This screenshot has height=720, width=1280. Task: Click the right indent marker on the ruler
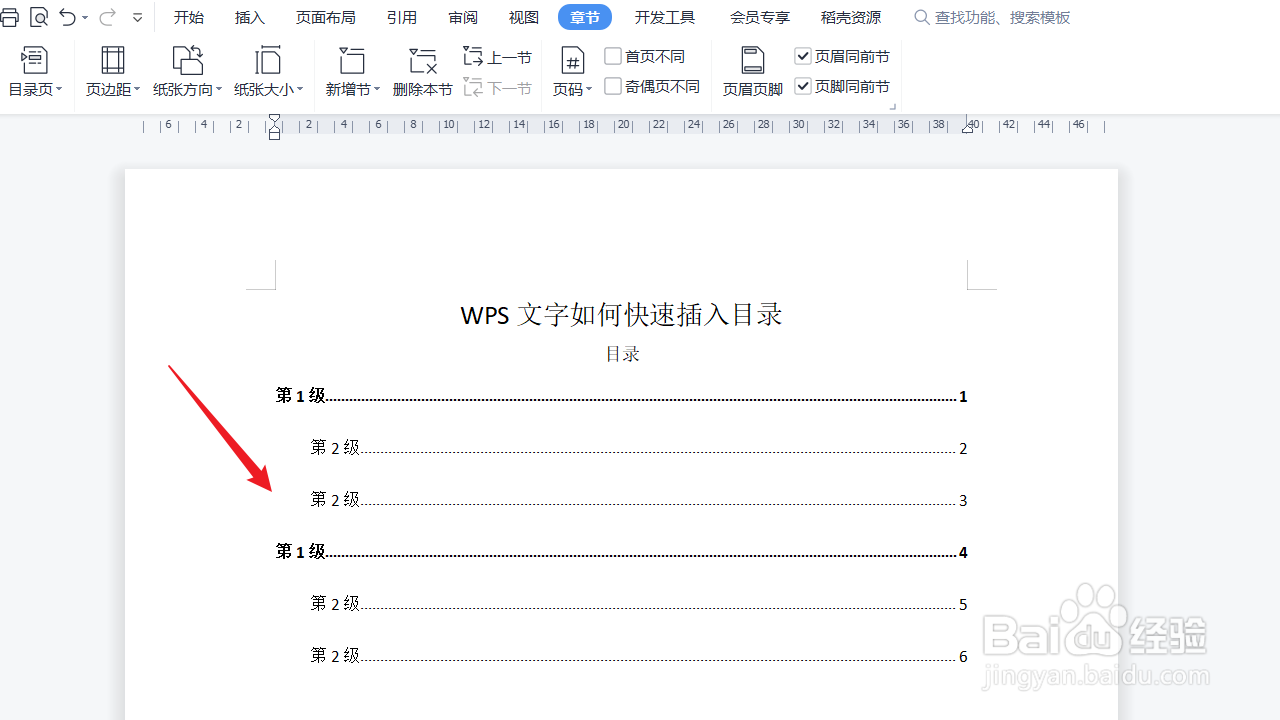coord(968,126)
